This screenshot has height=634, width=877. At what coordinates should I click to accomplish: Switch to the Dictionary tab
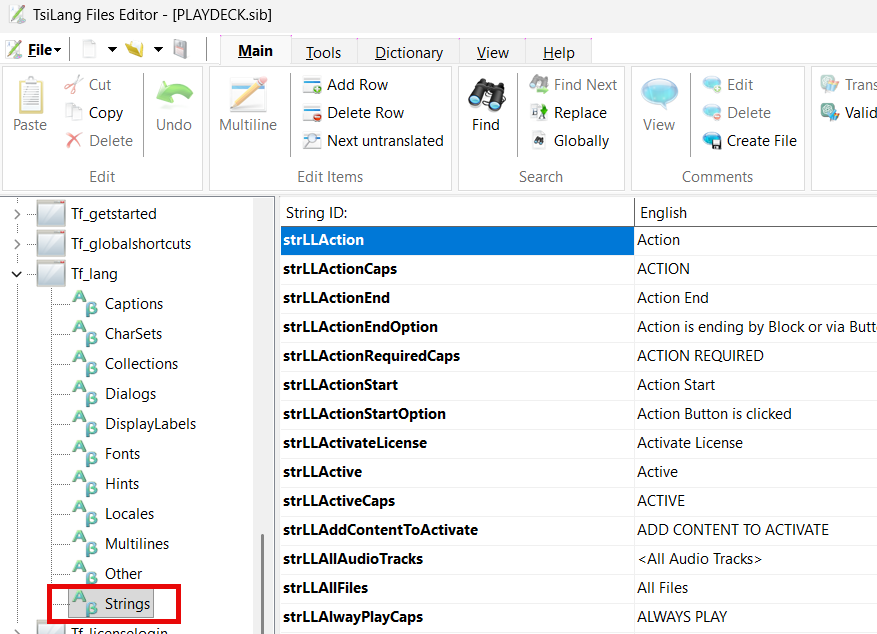(x=408, y=53)
